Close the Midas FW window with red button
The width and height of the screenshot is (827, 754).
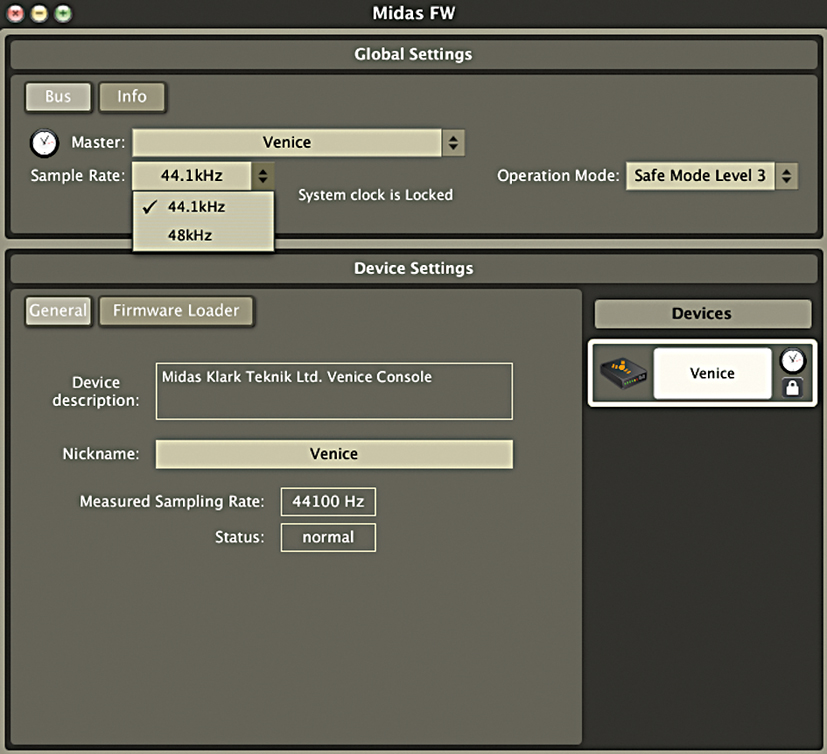pyautogui.click(x=15, y=13)
